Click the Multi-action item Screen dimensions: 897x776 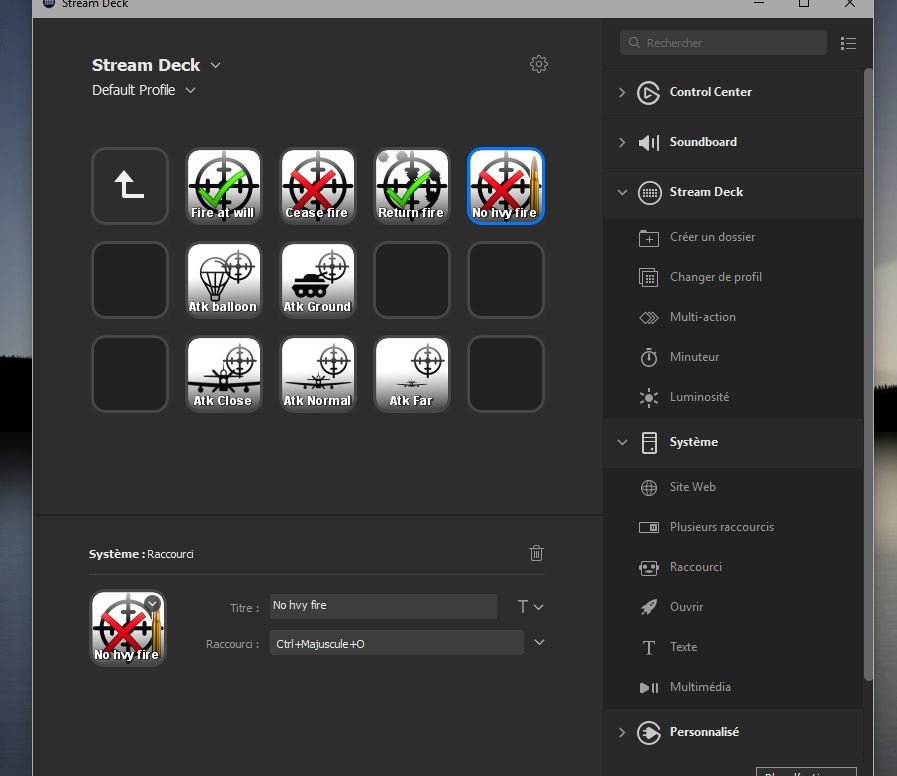pyautogui.click(x=734, y=317)
